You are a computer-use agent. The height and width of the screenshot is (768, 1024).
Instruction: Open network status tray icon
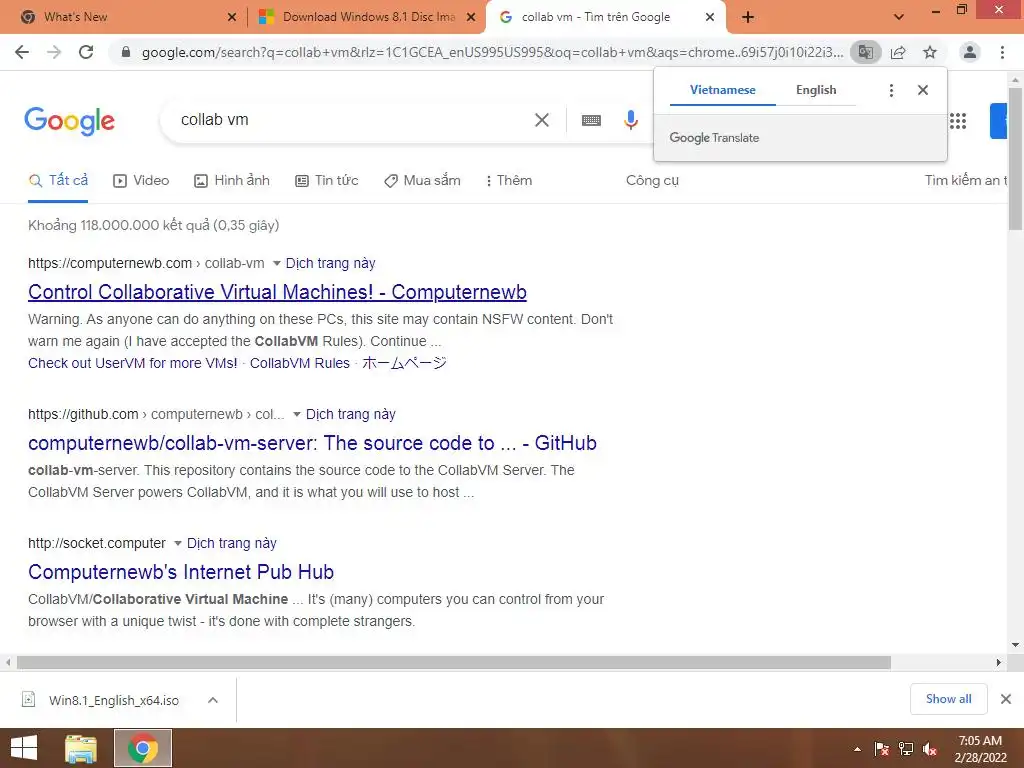point(906,749)
